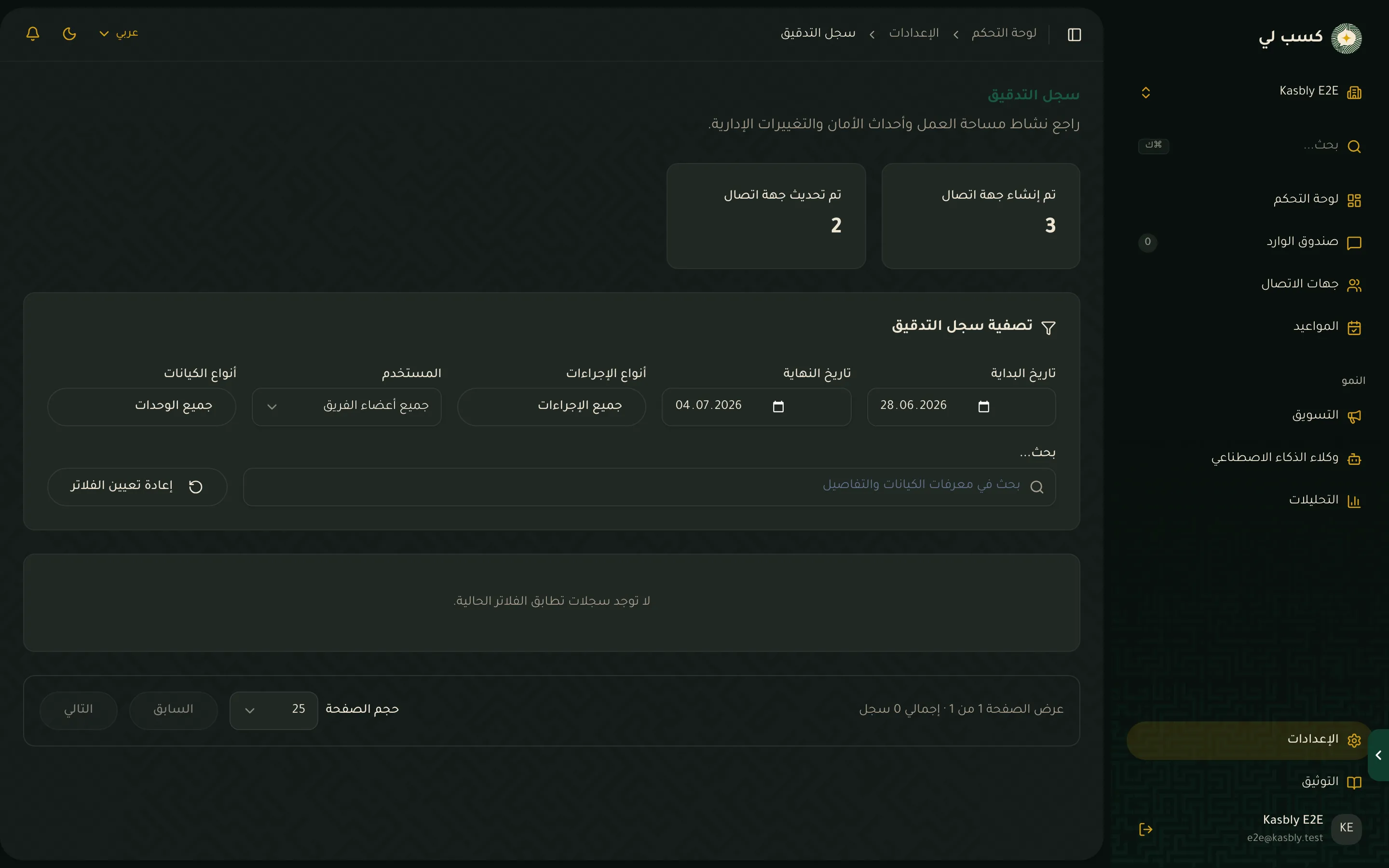Click the entity search input field

click(649, 487)
